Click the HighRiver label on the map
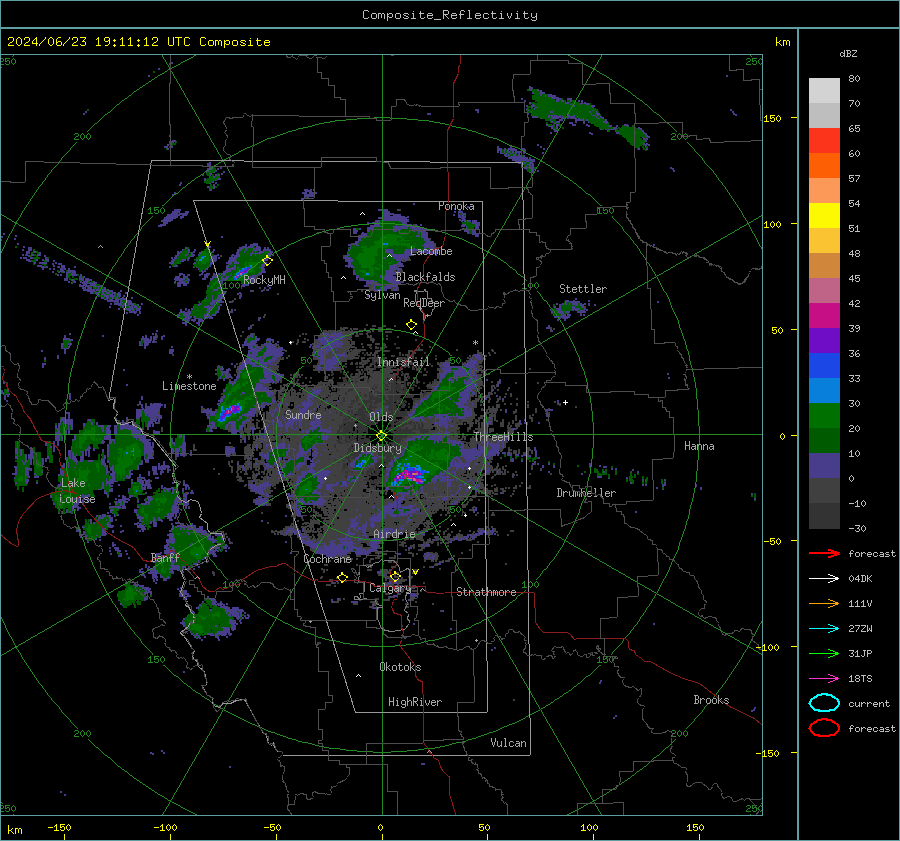This screenshot has width=900, height=841. click(x=415, y=702)
